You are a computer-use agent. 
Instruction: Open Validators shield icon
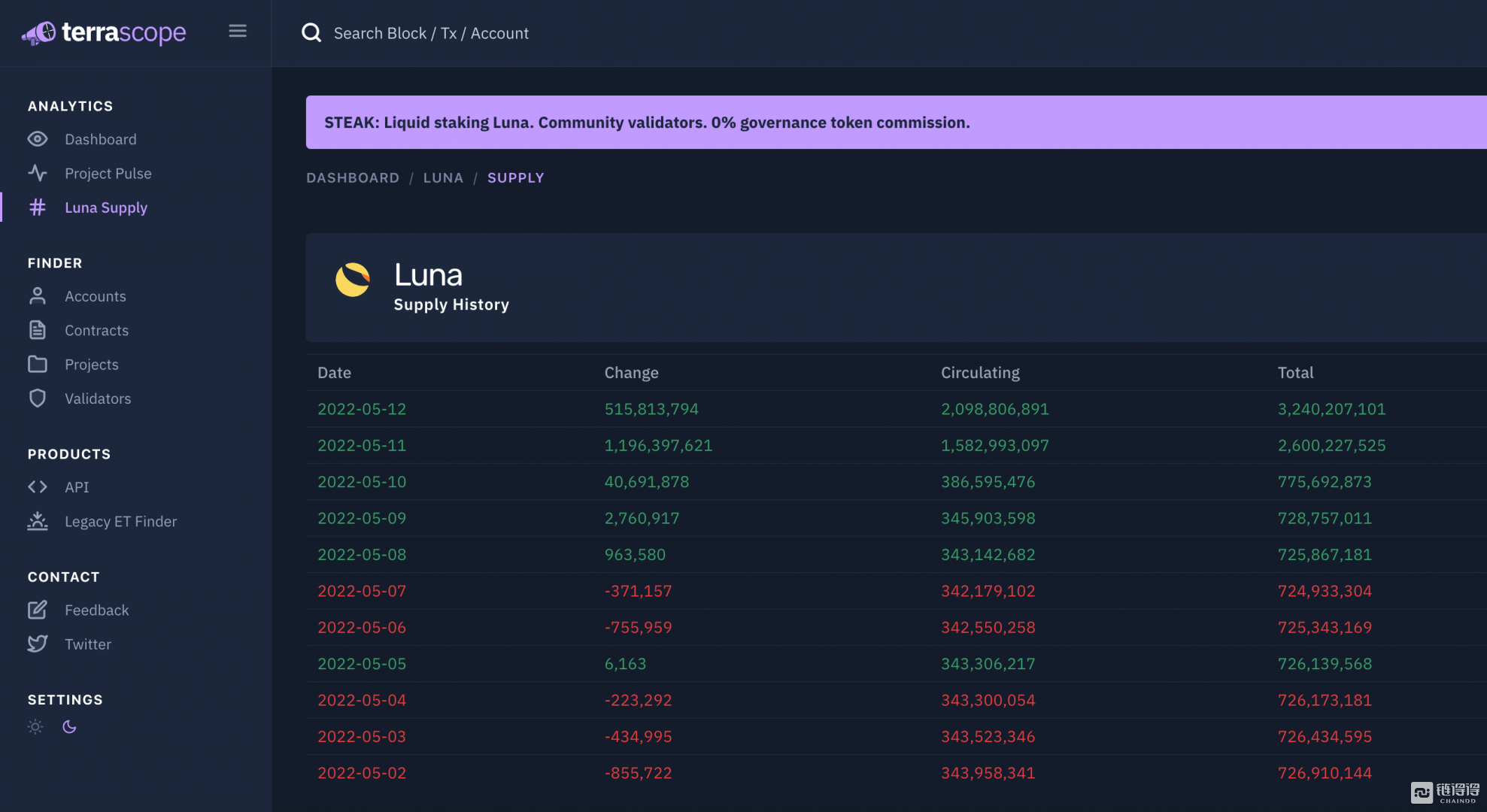[x=38, y=398]
